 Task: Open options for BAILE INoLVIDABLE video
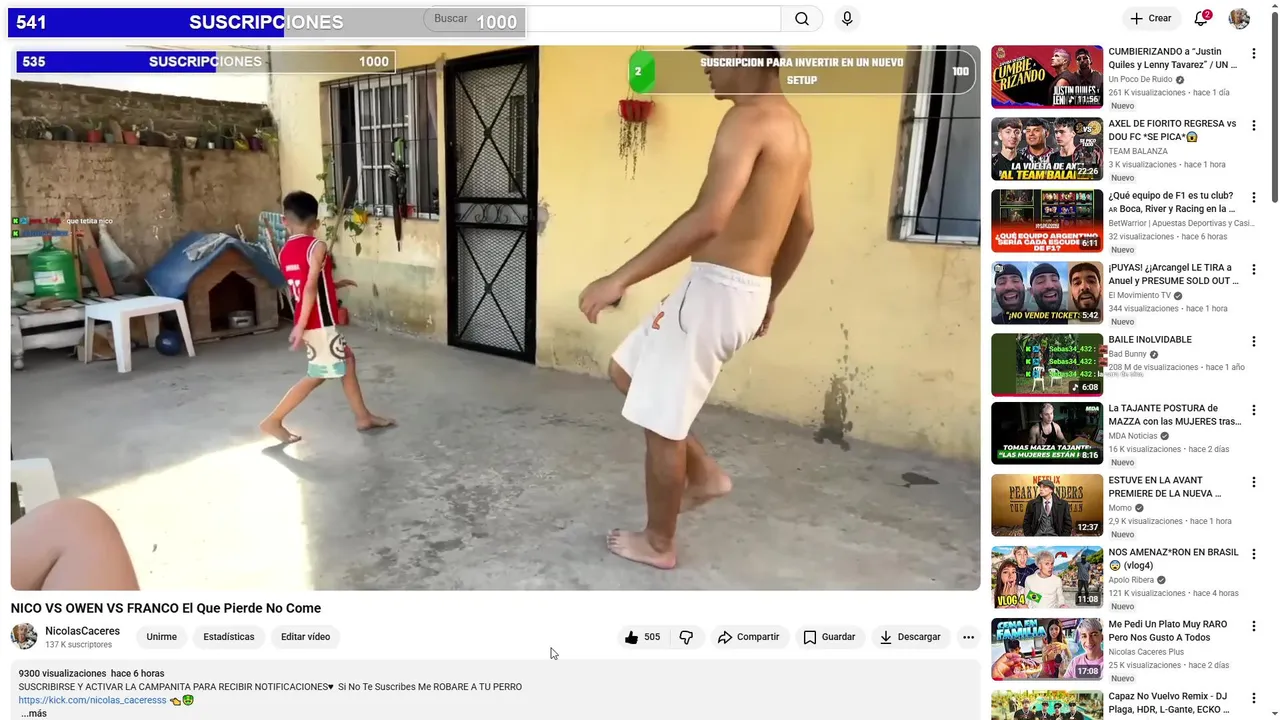[1254, 342]
